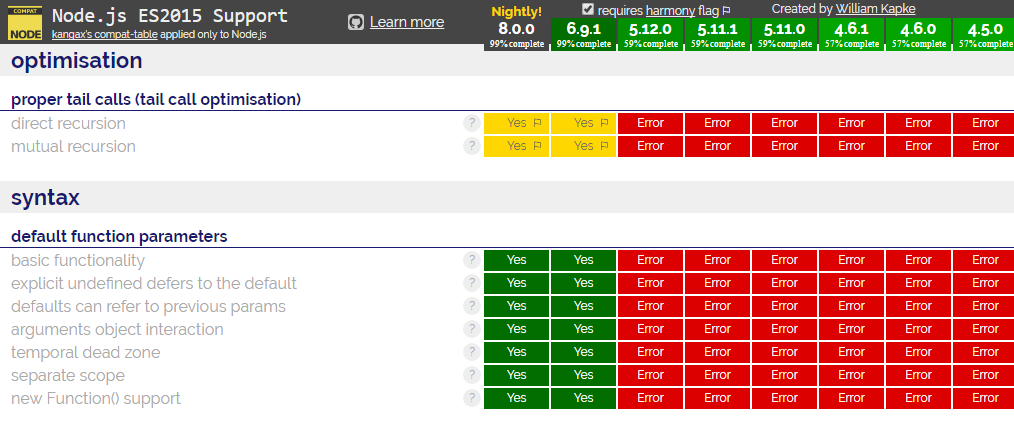Click green Yes cell for basic functionality 8.0.0
This screenshot has height=423, width=1014.
(x=517, y=260)
